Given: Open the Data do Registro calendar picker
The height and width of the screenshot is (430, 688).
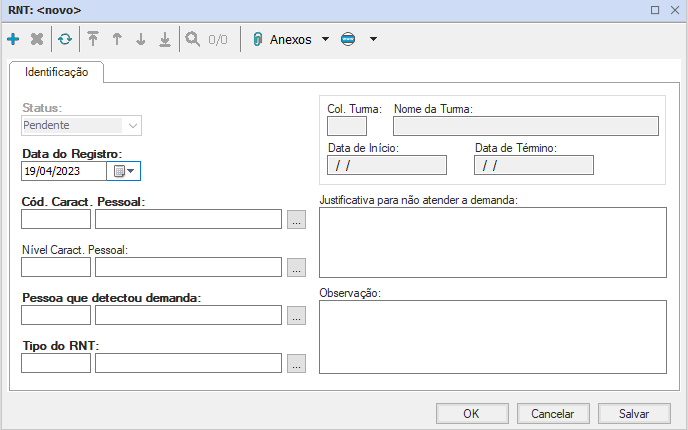Looking at the screenshot, I should tap(123, 171).
